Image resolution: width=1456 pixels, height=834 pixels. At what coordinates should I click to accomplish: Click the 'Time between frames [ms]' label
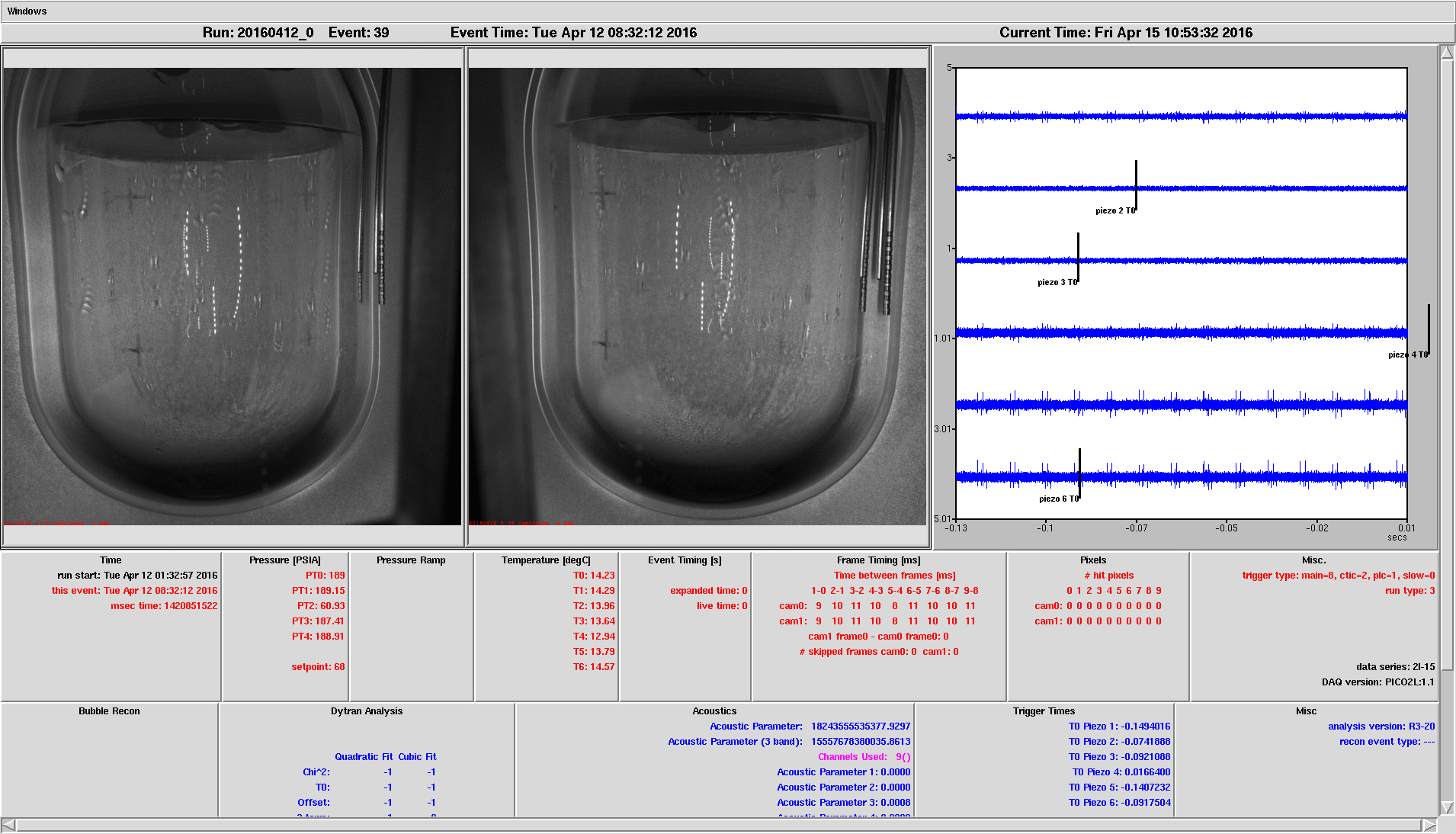click(894, 576)
